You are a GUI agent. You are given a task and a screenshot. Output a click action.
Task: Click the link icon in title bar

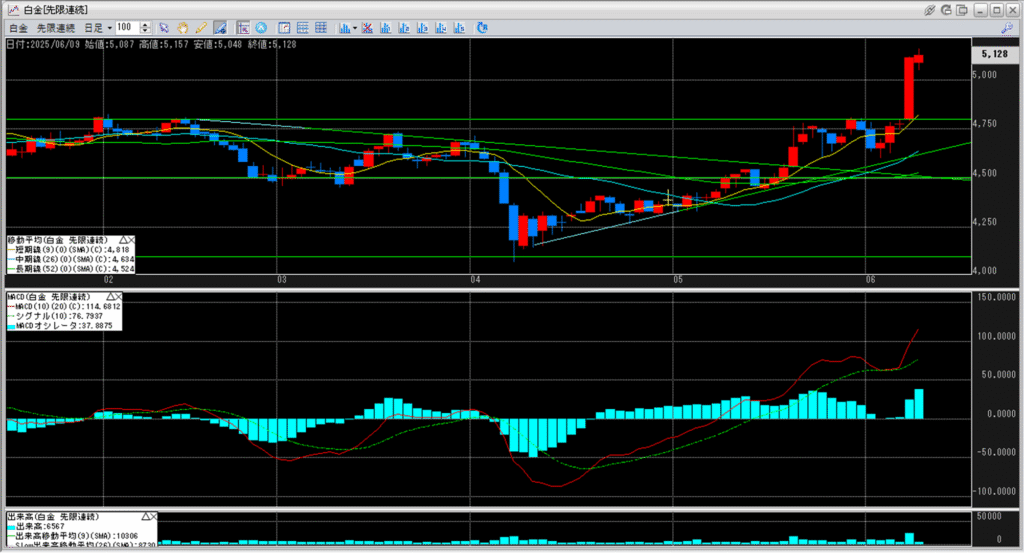pyautogui.click(x=929, y=9)
